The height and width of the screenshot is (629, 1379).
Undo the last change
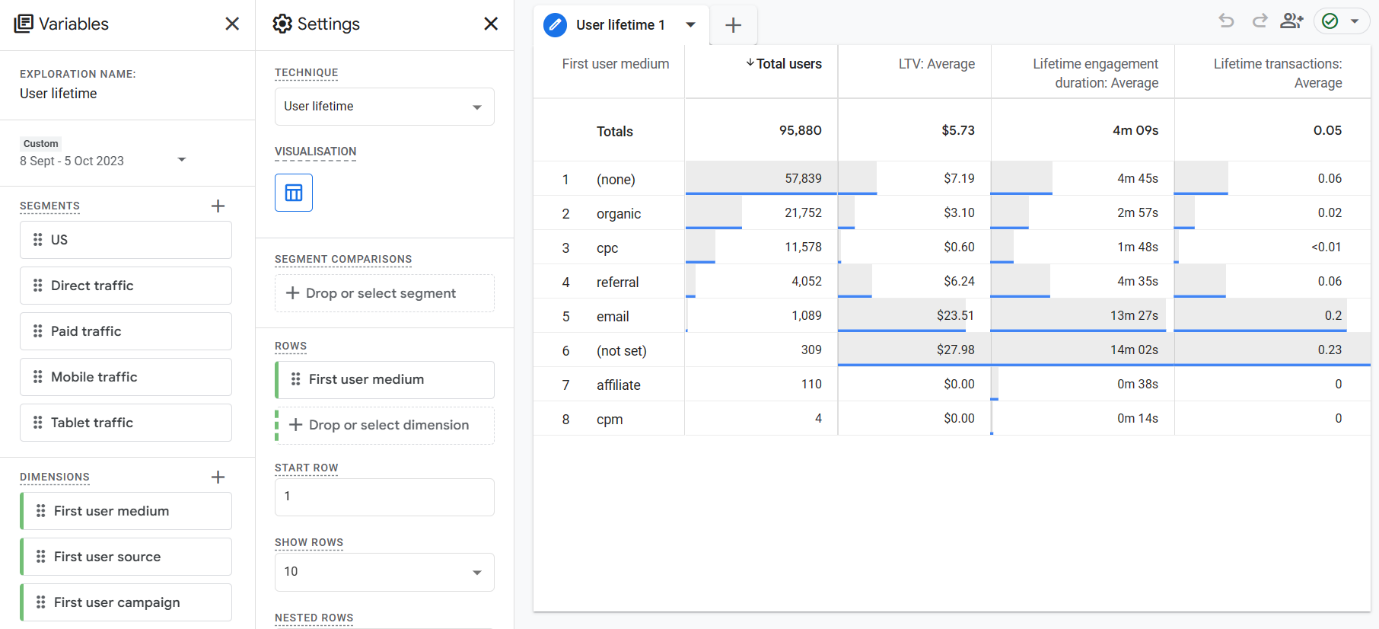click(1226, 21)
